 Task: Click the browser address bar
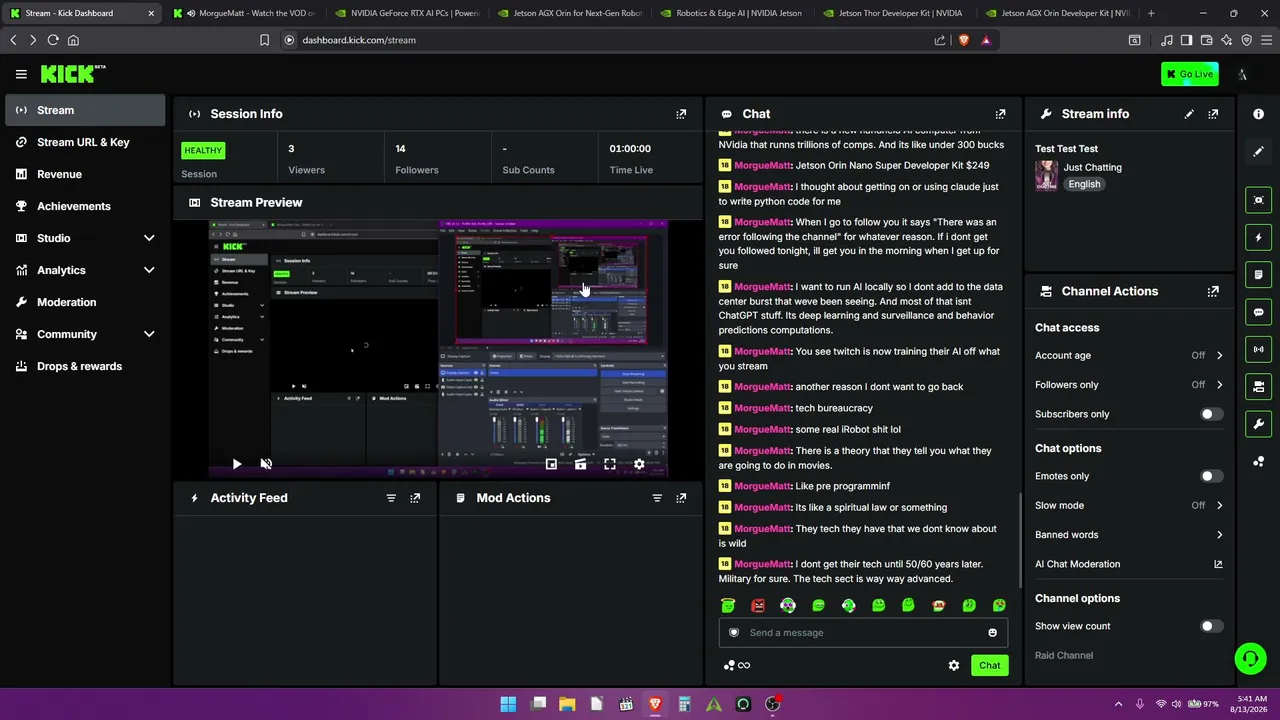(x=608, y=40)
